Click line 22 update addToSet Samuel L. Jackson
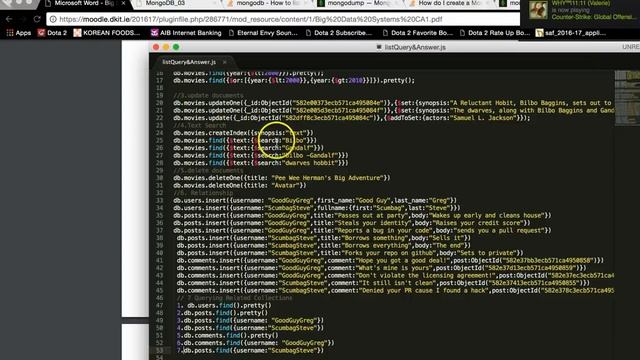 (351, 118)
